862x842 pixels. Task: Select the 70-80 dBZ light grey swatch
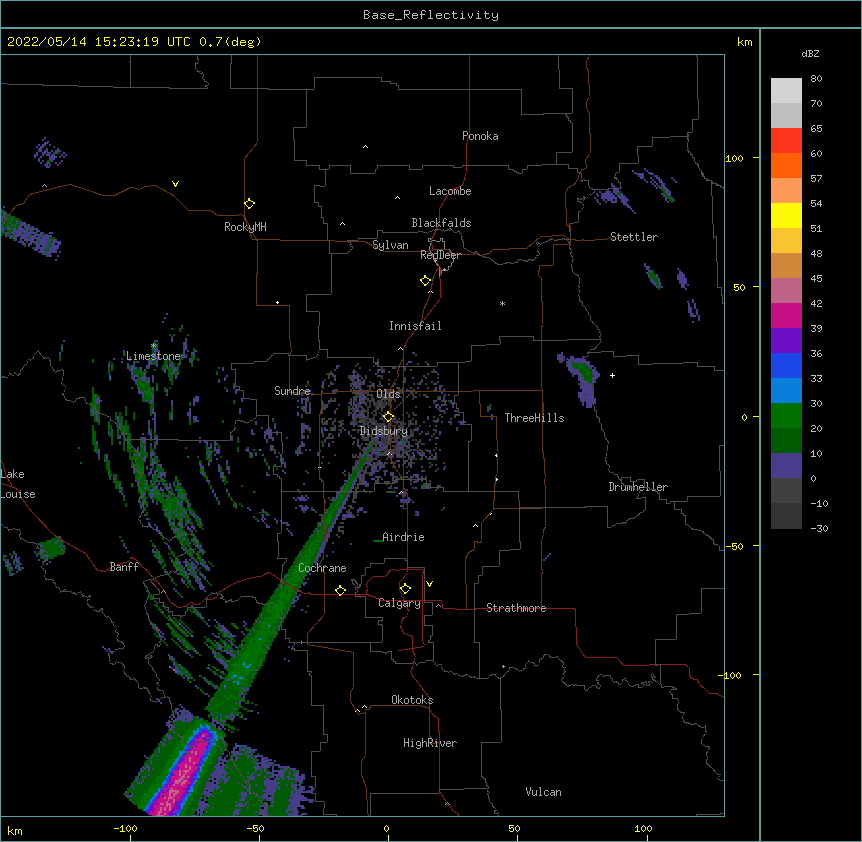[786, 91]
